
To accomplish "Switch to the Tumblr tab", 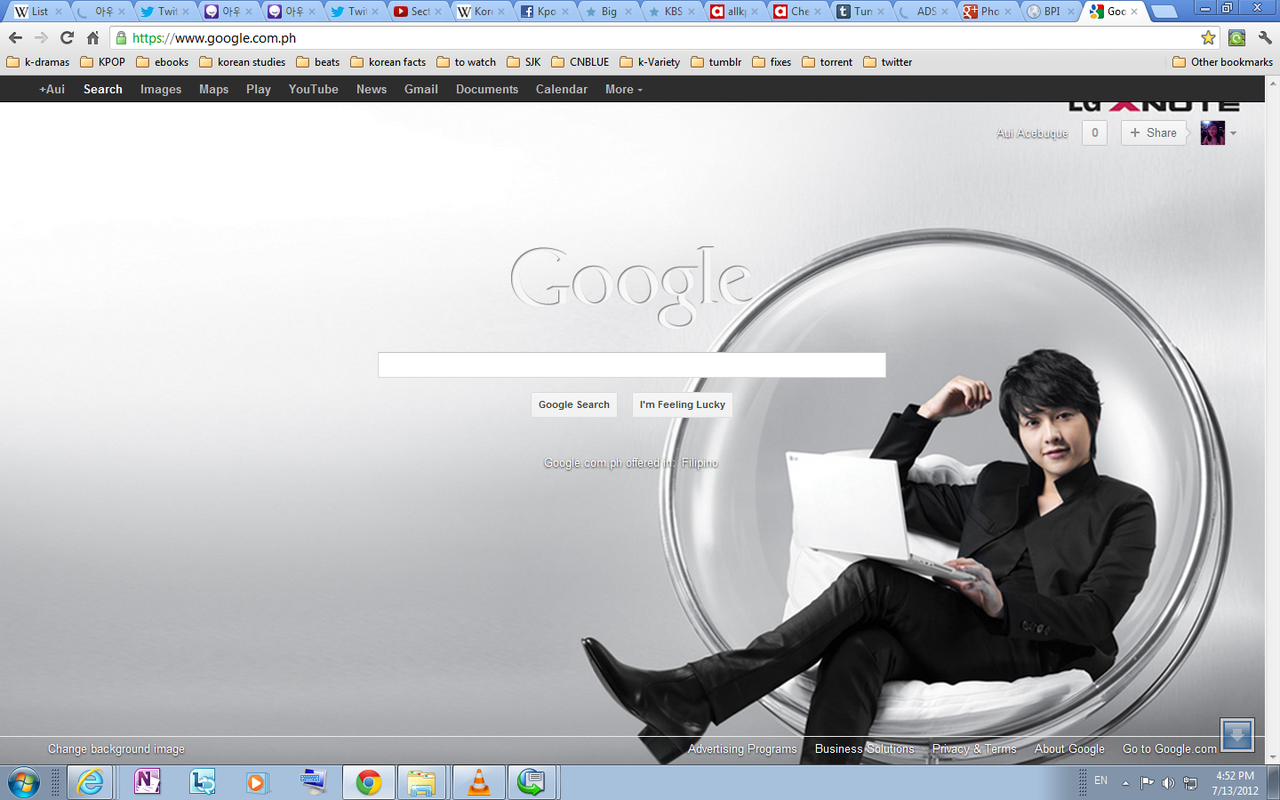I will point(860,12).
